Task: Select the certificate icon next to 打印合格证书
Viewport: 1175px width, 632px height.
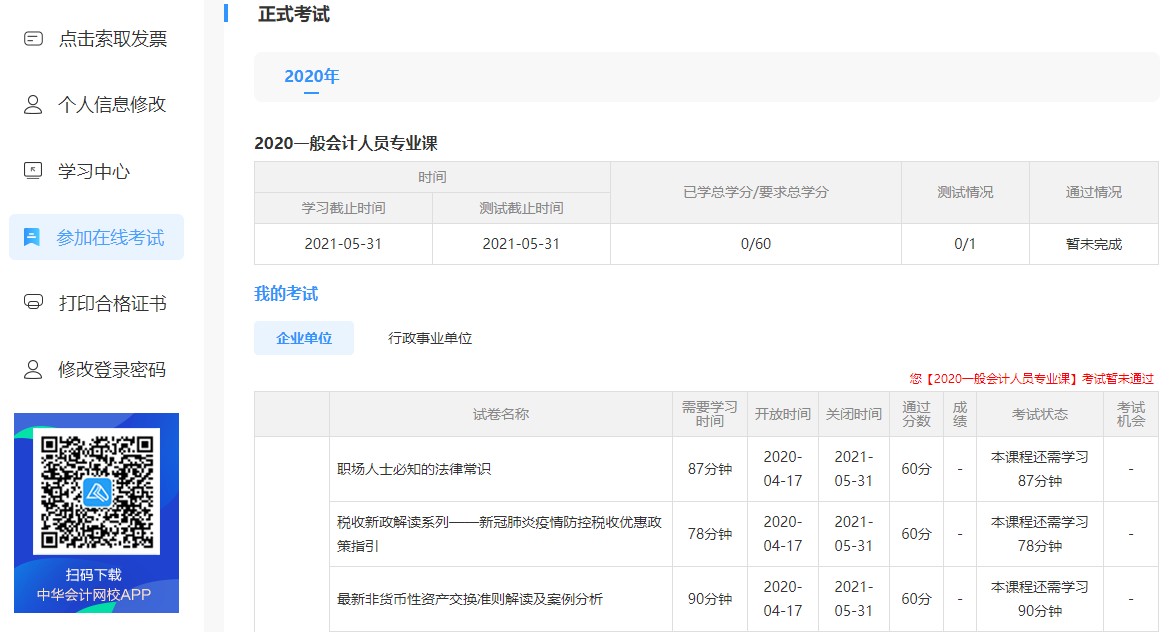Action: coord(31,305)
